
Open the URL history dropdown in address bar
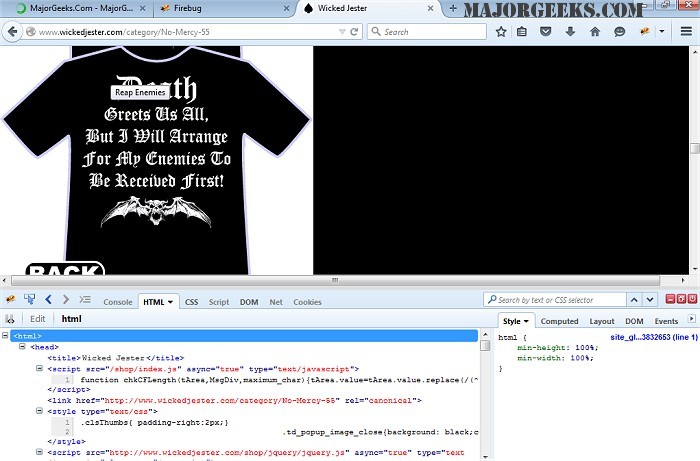tap(342, 32)
